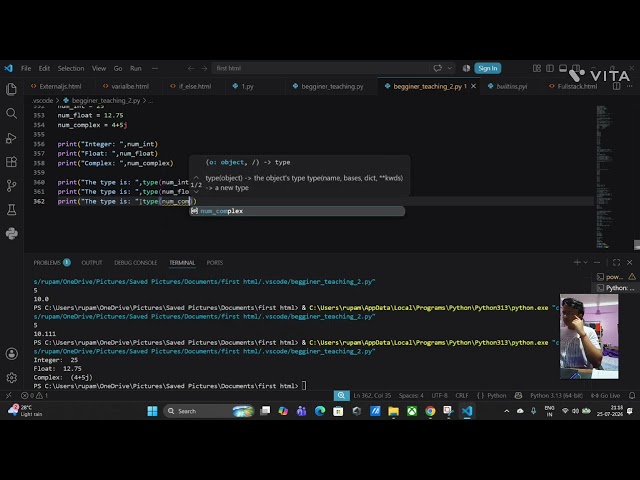Open the Accounts menu icon
Screen dimensions: 640x480
coord(11,353)
